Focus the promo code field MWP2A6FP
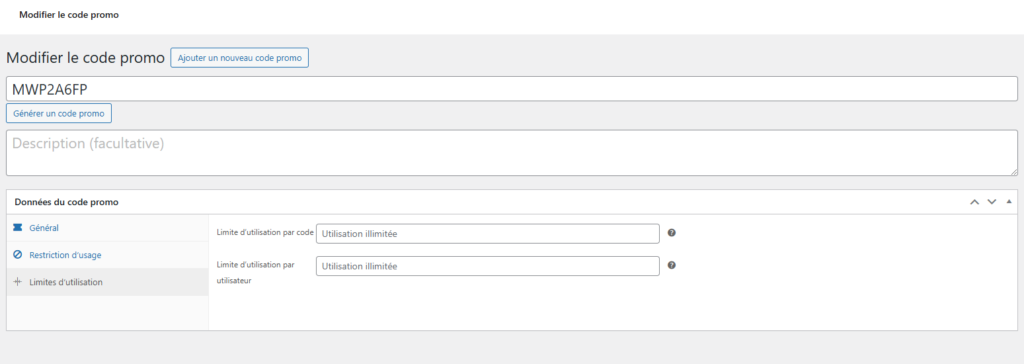The width and height of the screenshot is (1024, 364). click(511, 89)
